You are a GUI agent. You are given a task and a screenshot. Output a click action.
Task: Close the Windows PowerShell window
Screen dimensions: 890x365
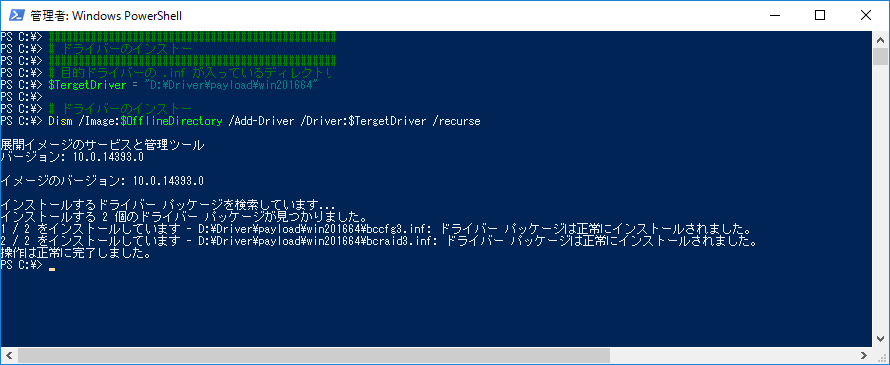pyautogui.click(x=866, y=15)
